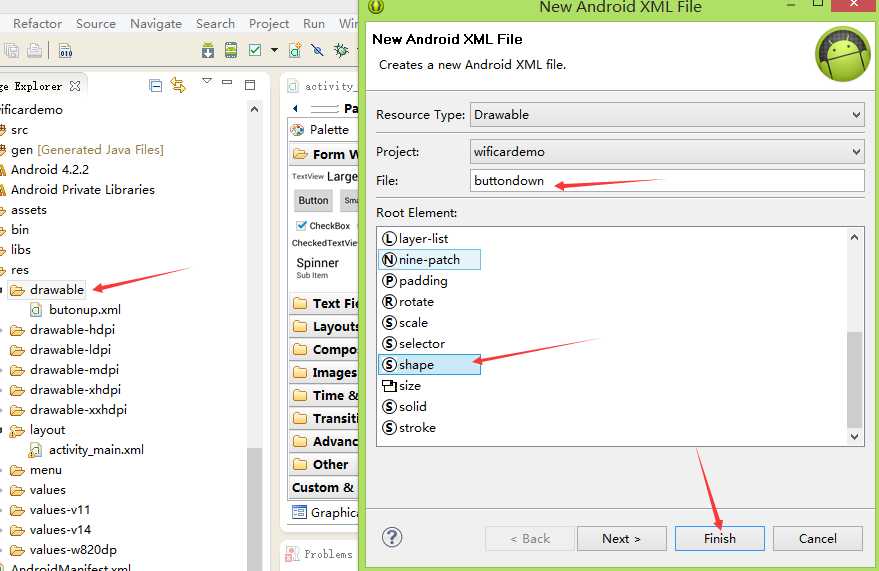
Task: Select the scale root element
Action: point(405,323)
